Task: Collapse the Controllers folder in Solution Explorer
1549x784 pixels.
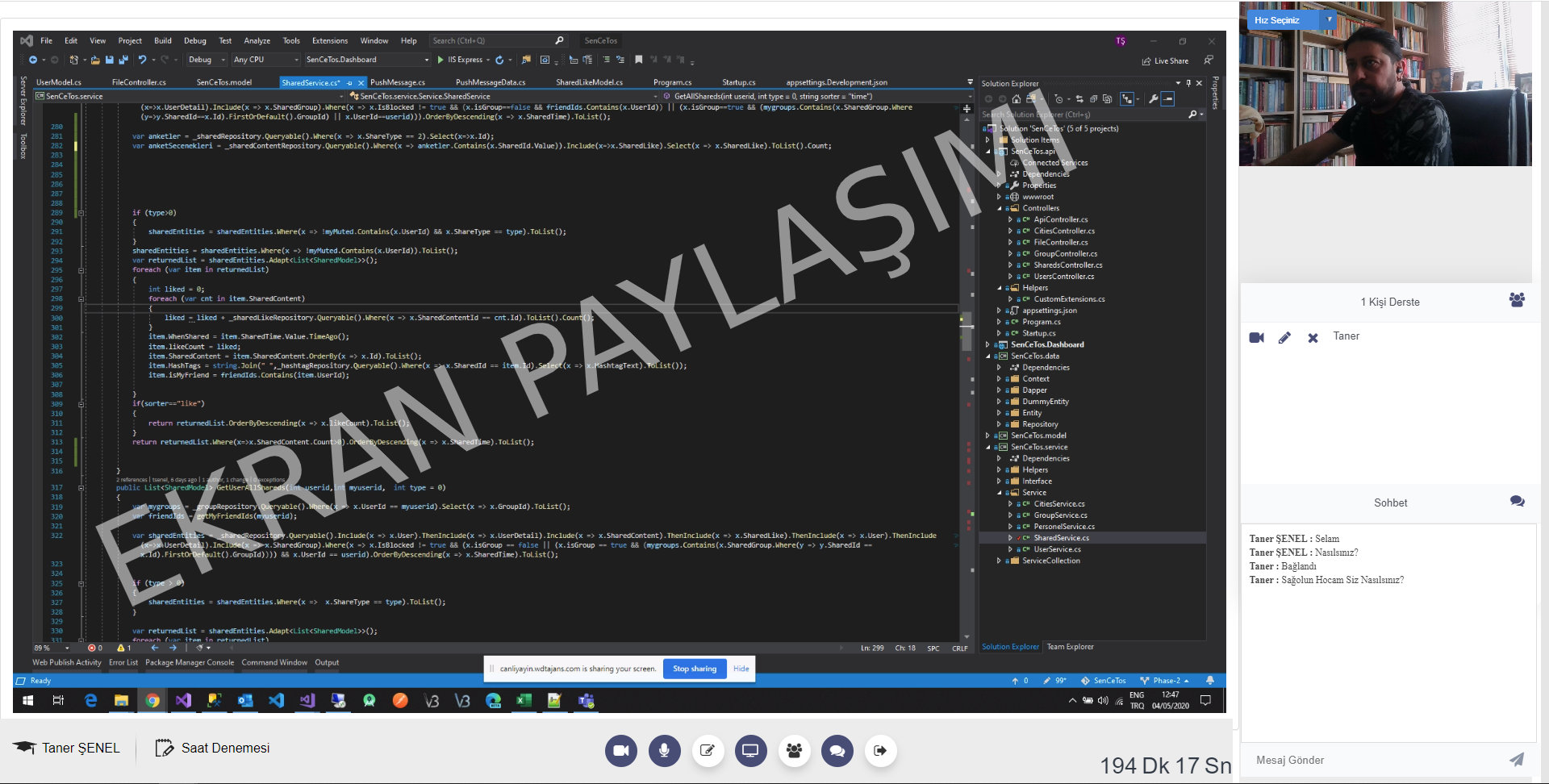Action: tap(999, 208)
